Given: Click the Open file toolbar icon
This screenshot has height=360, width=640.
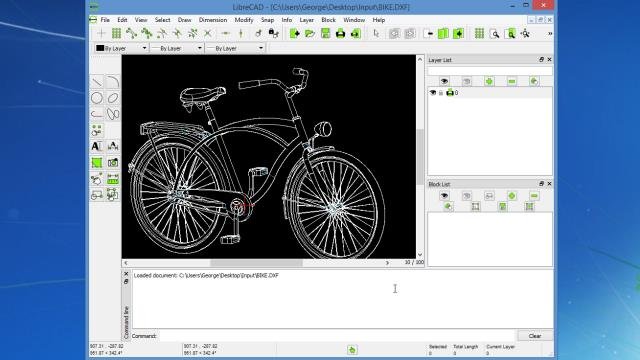Looking at the screenshot, I should (x=310, y=33).
